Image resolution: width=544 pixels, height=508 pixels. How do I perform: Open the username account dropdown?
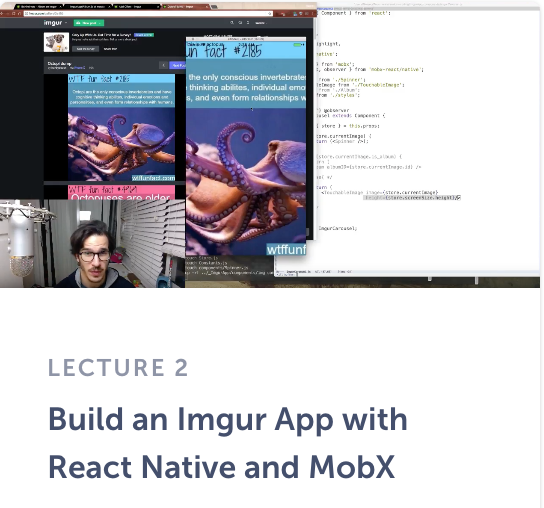(x=261, y=23)
